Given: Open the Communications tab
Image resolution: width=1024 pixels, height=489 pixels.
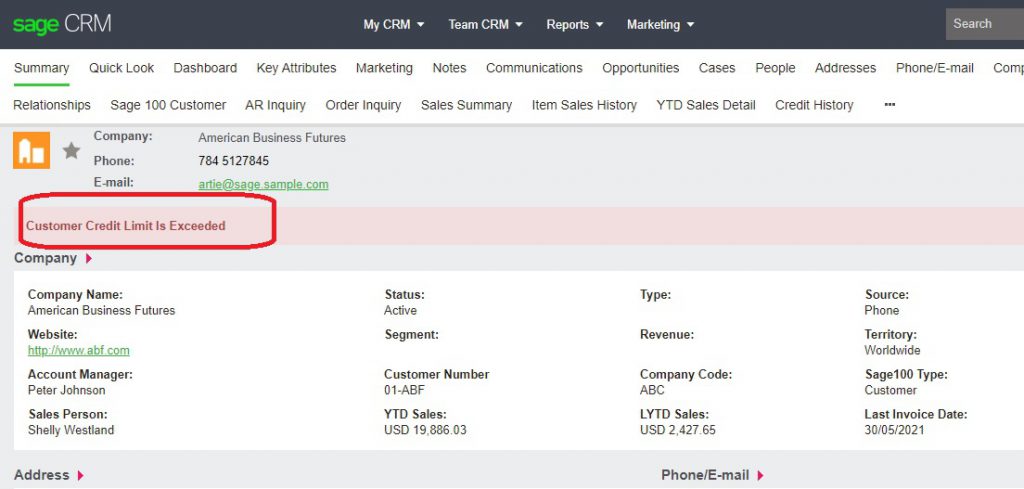Looking at the screenshot, I should point(534,68).
